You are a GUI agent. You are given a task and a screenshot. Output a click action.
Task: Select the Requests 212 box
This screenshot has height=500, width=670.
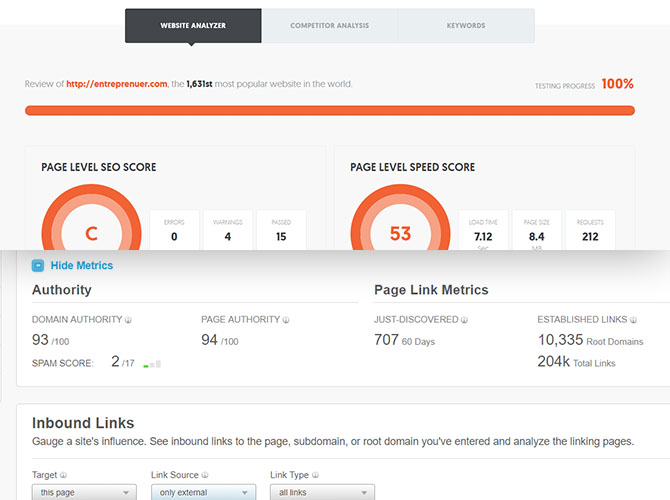tap(590, 229)
